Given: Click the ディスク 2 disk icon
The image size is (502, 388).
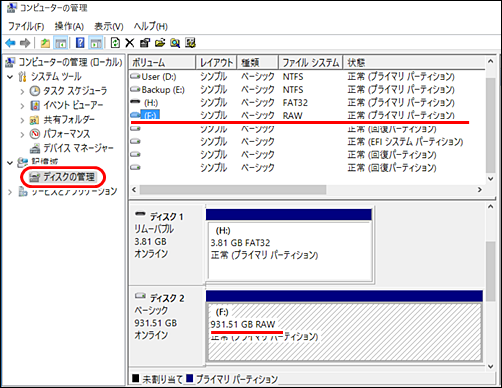Looking at the screenshot, I should [140, 296].
